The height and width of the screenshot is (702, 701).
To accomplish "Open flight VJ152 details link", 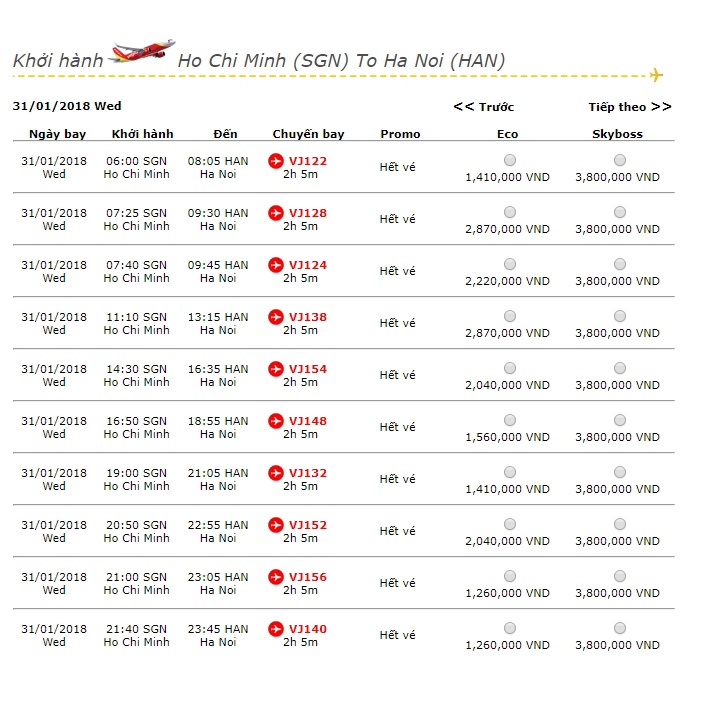I will (307, 525).
